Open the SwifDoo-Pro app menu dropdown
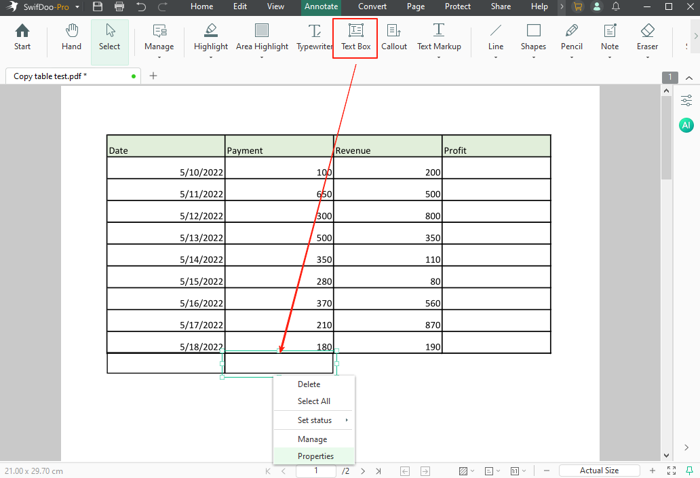700x478 pixels. [x=77, y=7]
